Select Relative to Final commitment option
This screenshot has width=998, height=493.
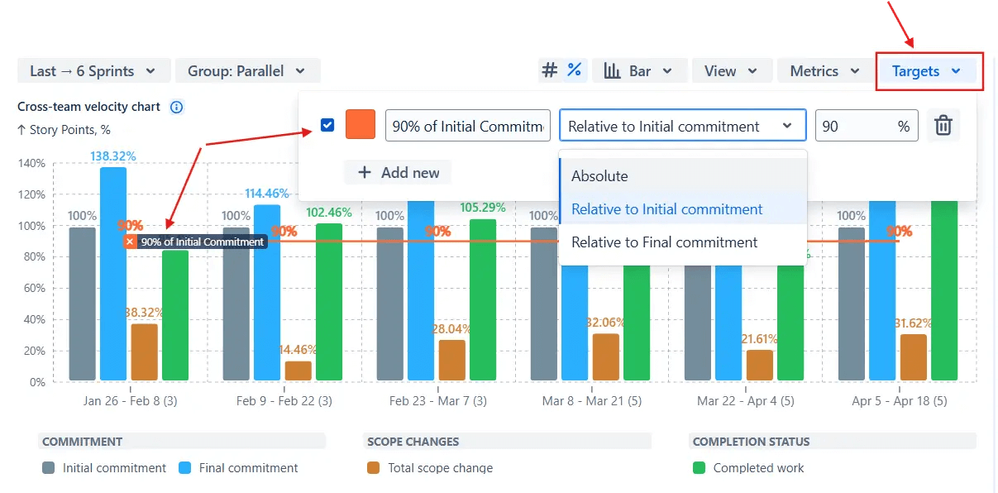[664, 242]
